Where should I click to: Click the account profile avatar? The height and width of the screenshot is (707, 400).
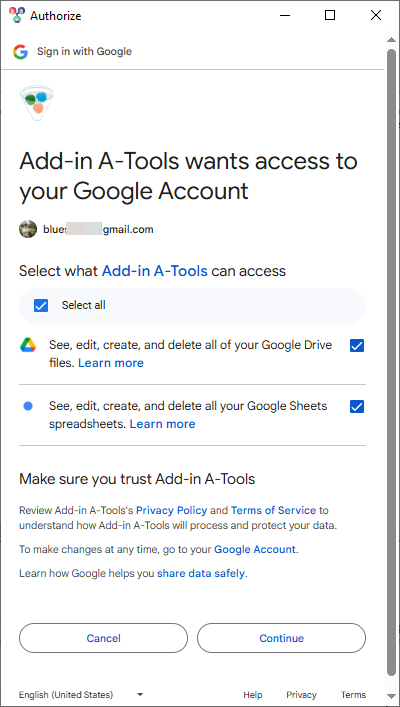pos(28,229)
